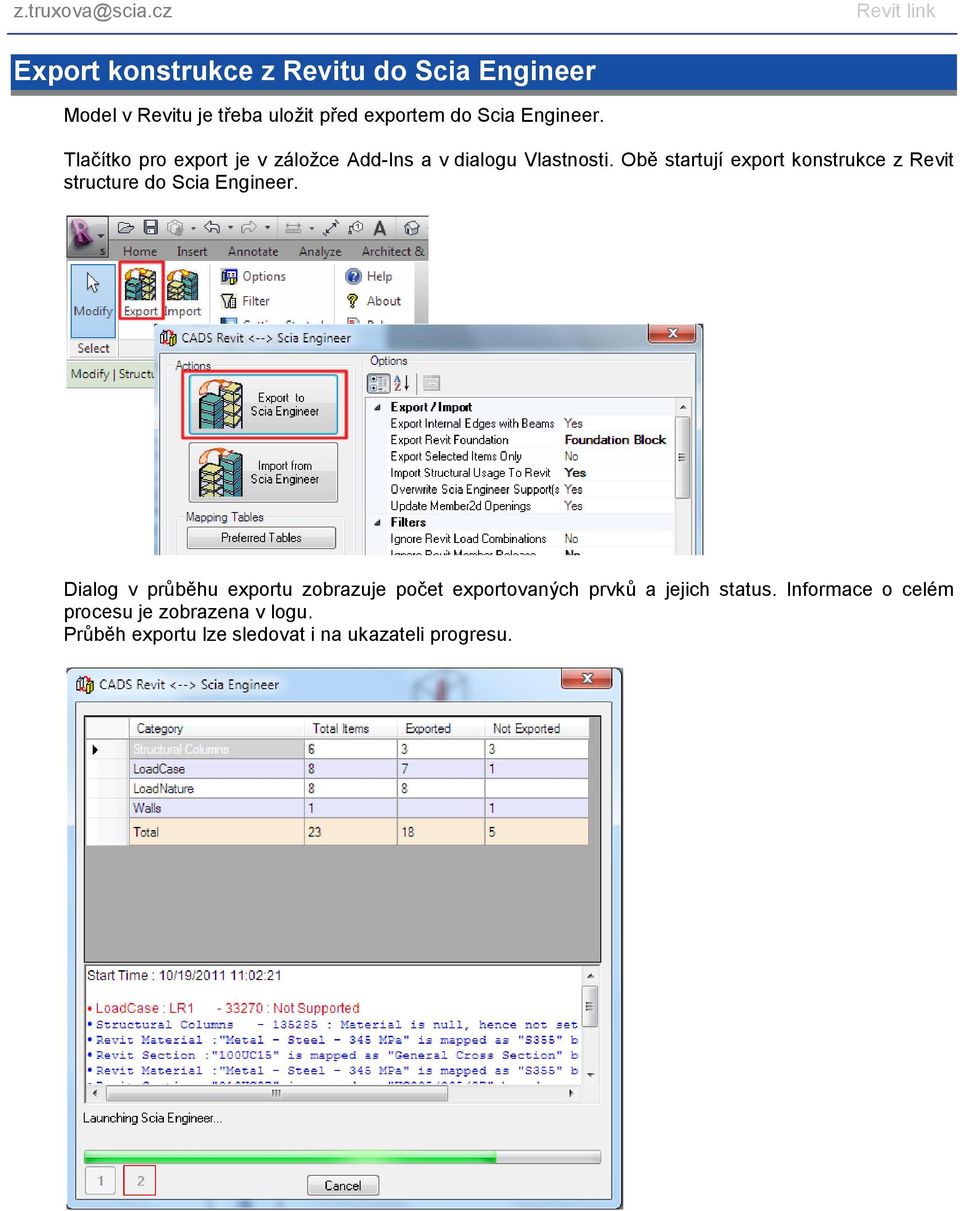Click the Export icon in Add-Ins ribbon
This screenshot has height=1211, width=960.
140,291
